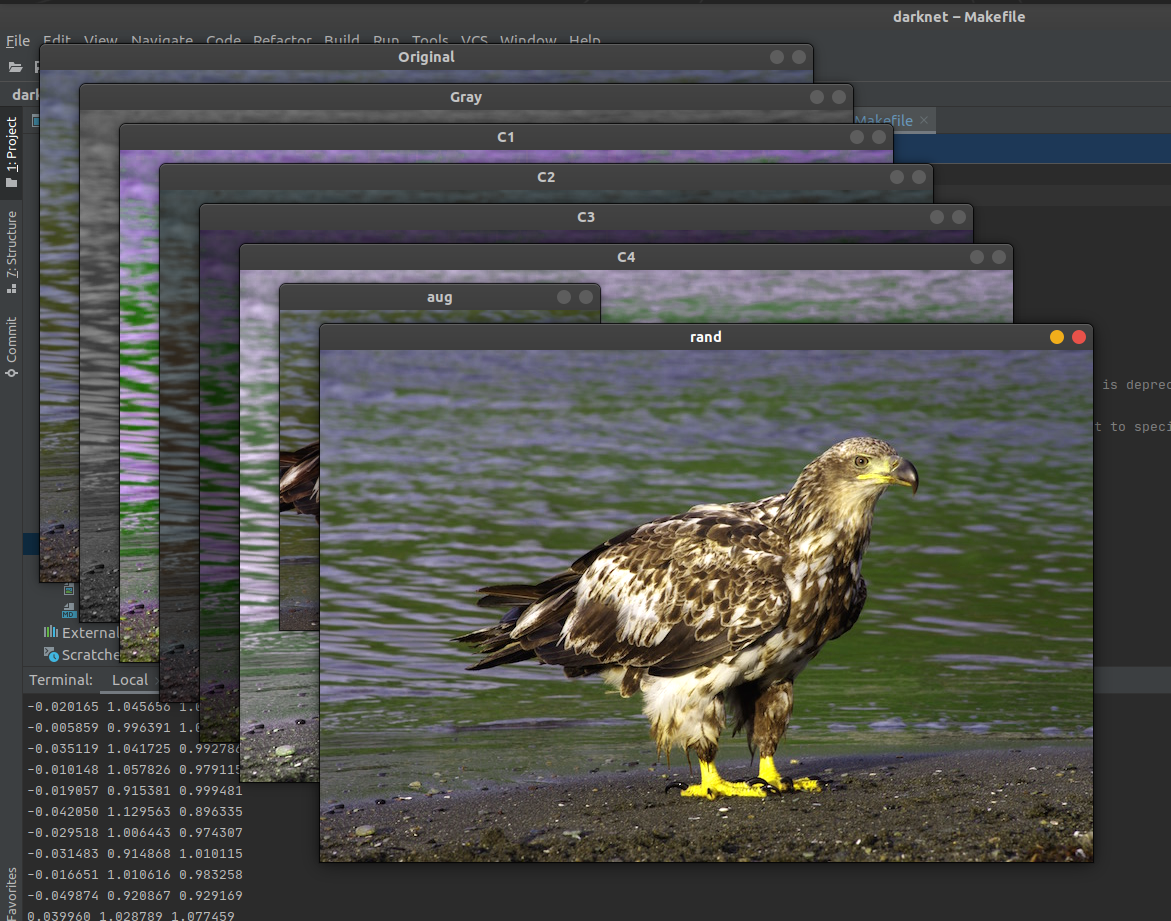Minimize the aug window
This screenshot has height=921, width=1171.
564,297
